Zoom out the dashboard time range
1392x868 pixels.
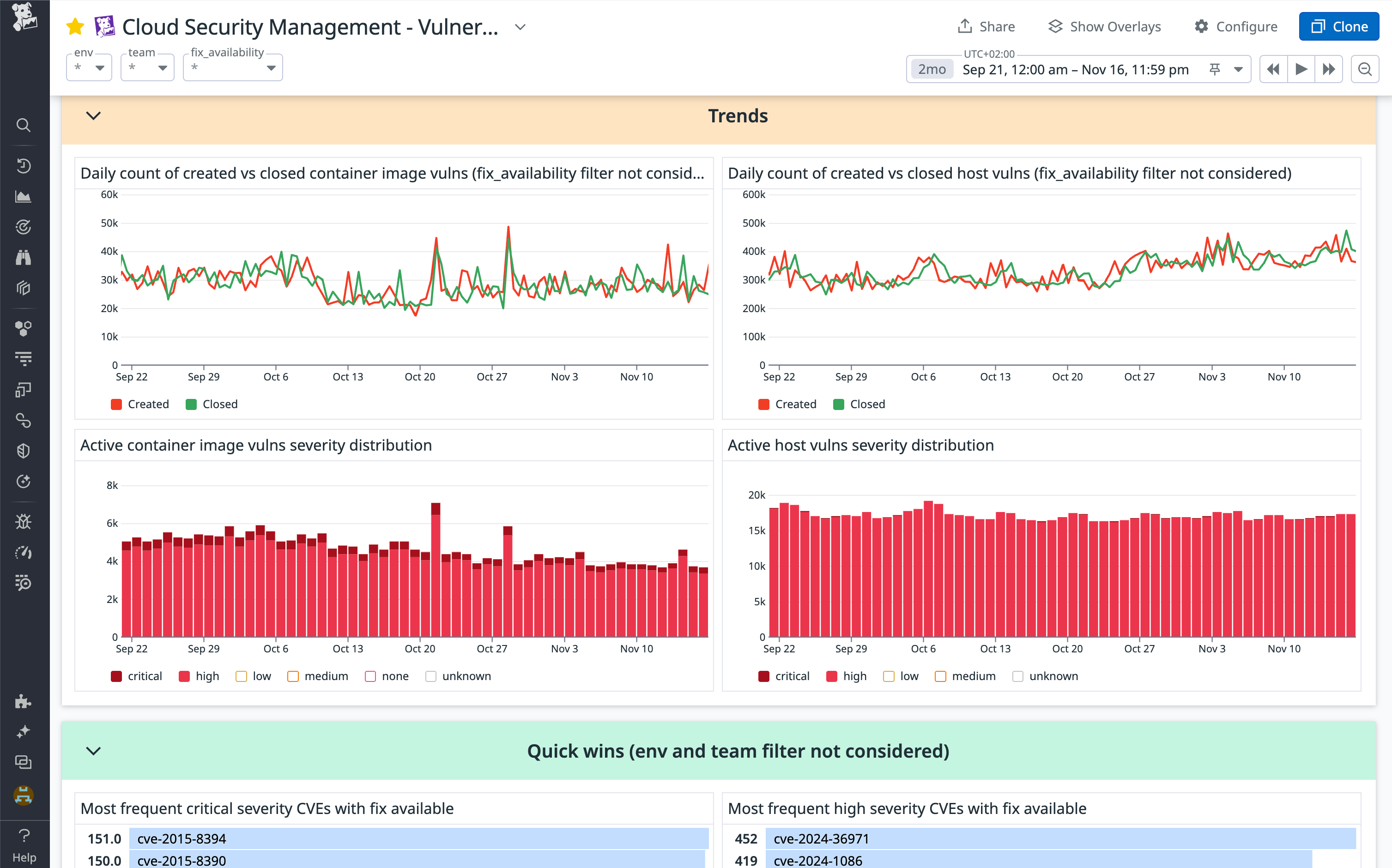(x=1365, y=69)
